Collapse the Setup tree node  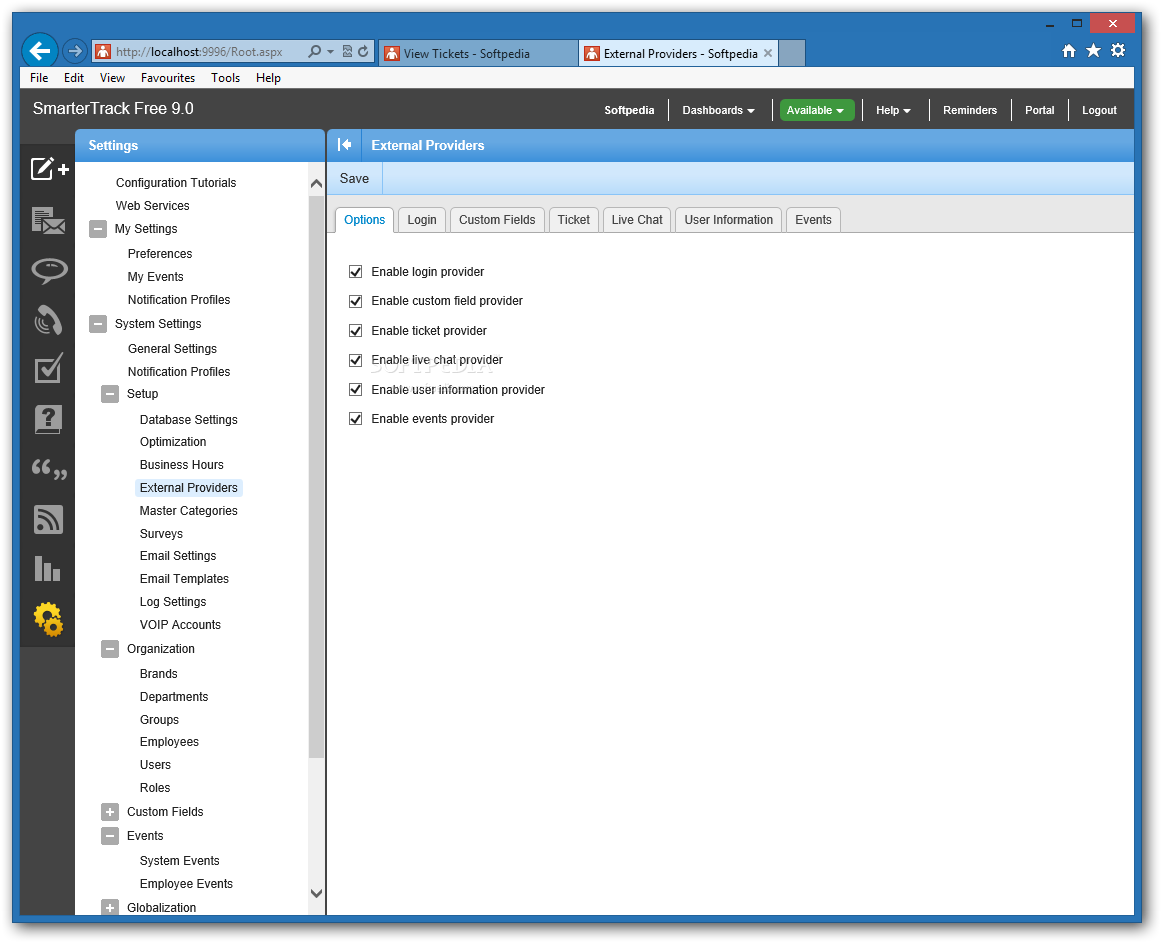pos(110,394)
